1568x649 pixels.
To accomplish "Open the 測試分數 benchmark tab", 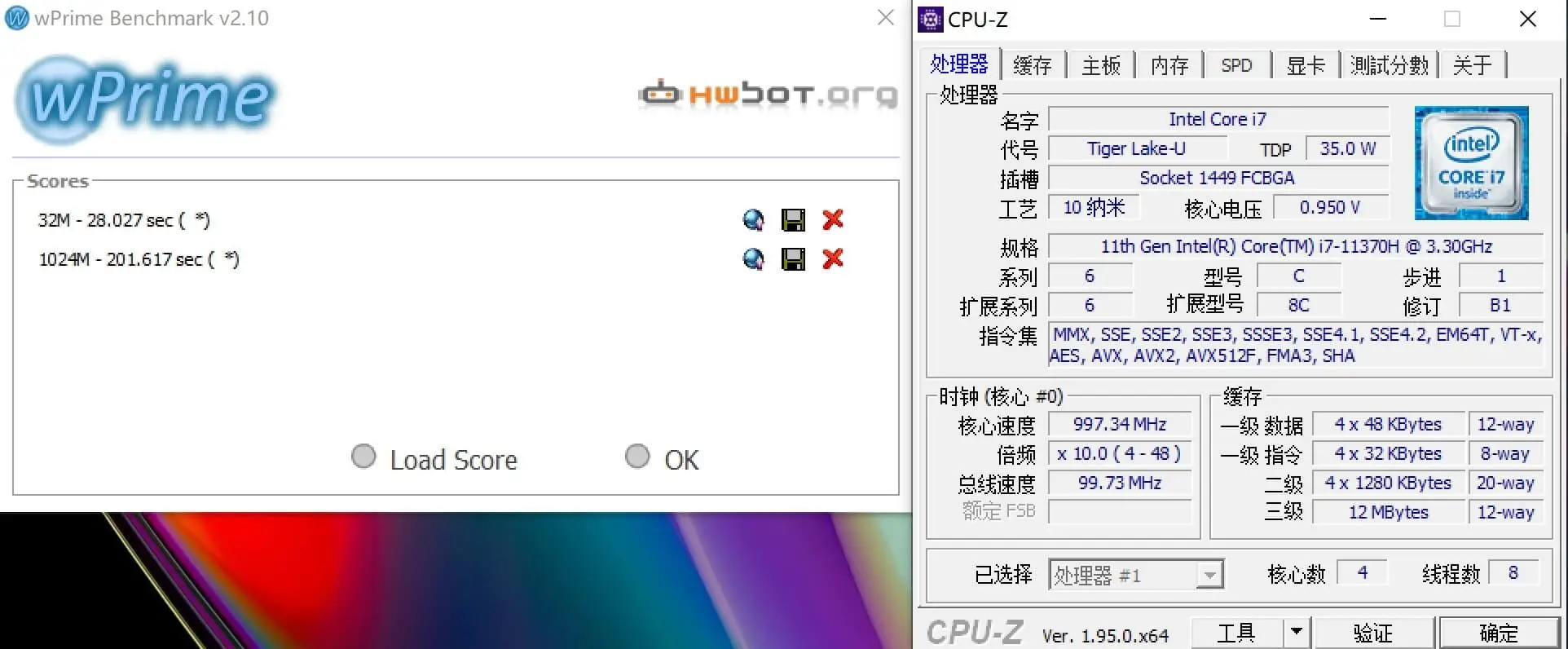I will (1390, 65).
